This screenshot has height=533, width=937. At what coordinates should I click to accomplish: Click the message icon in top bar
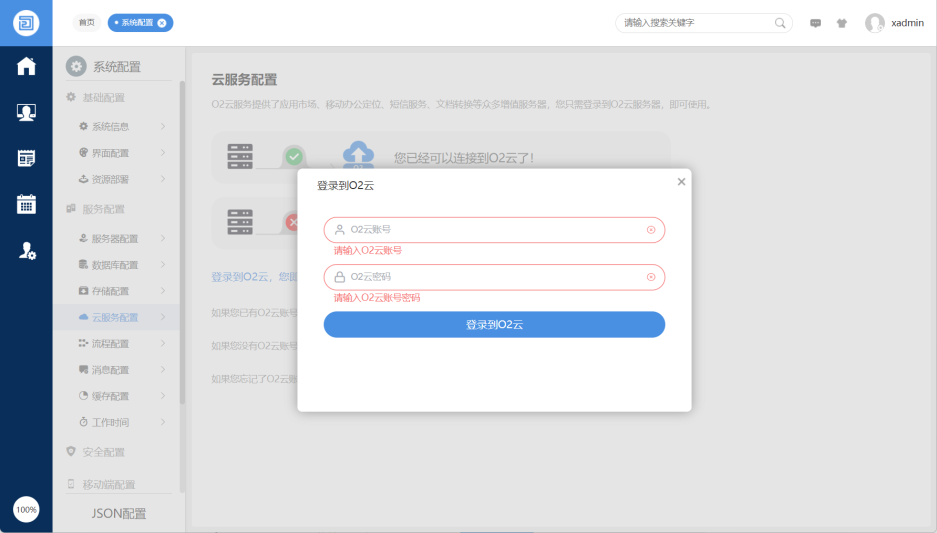click(815, 23)
